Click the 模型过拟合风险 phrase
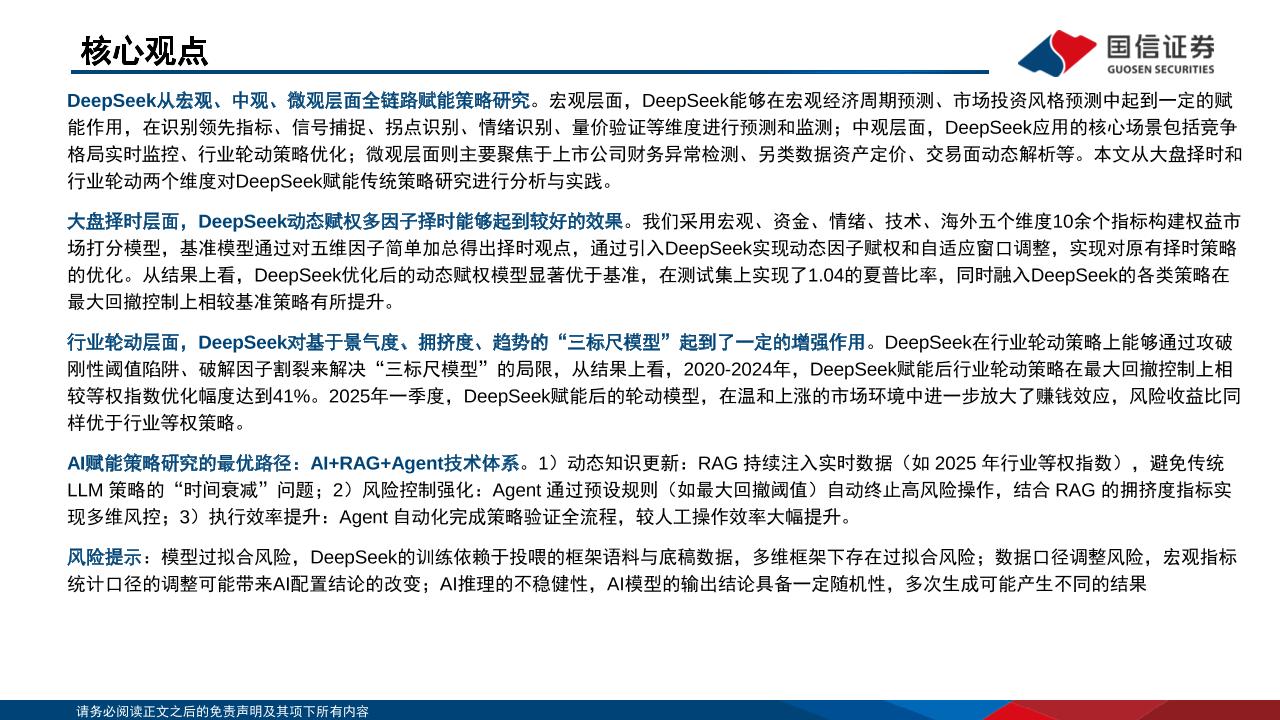Screen dimensions: 1280x720 [x=230, y=557]
